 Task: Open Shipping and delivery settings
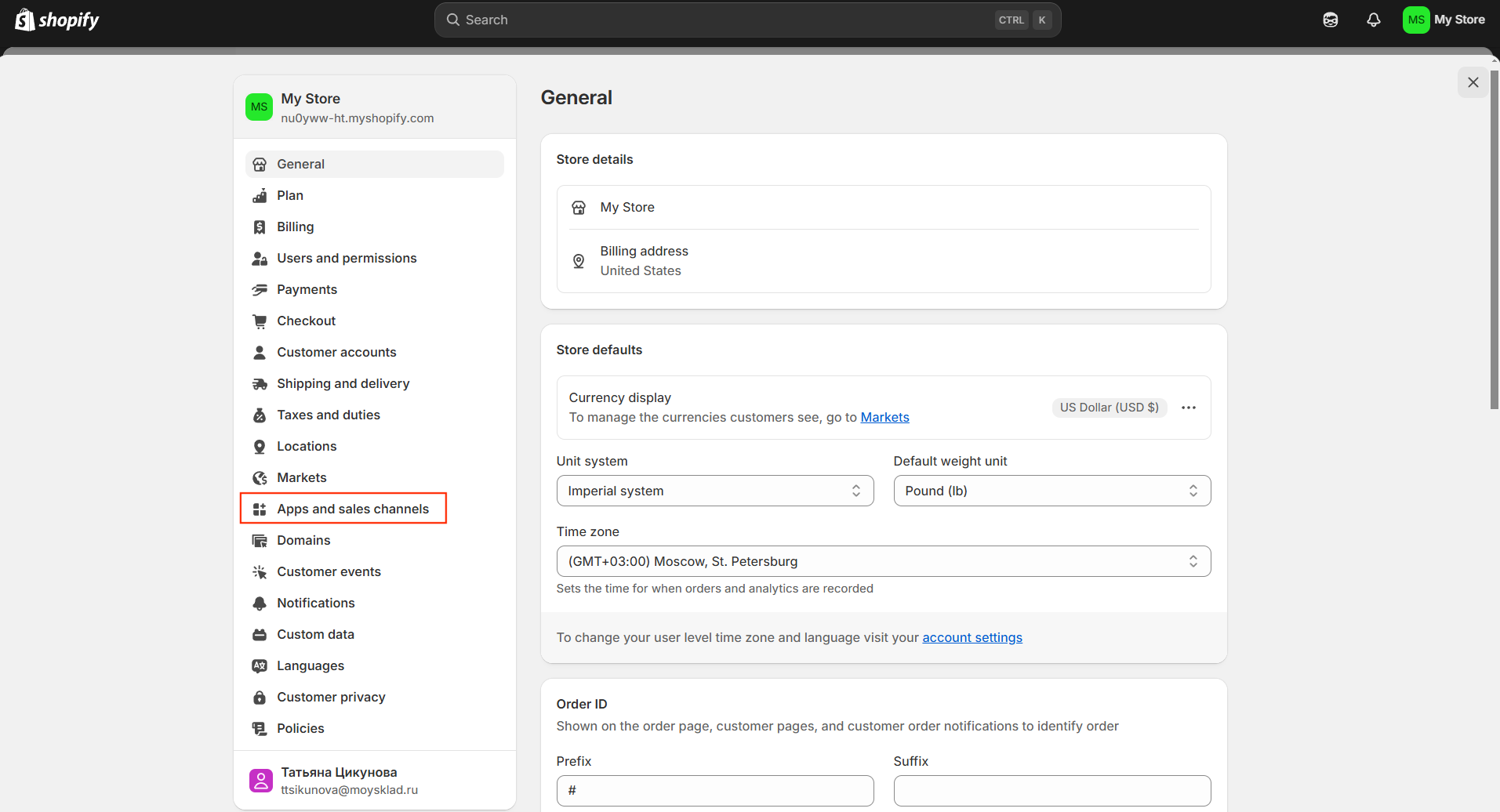(375, 383)
